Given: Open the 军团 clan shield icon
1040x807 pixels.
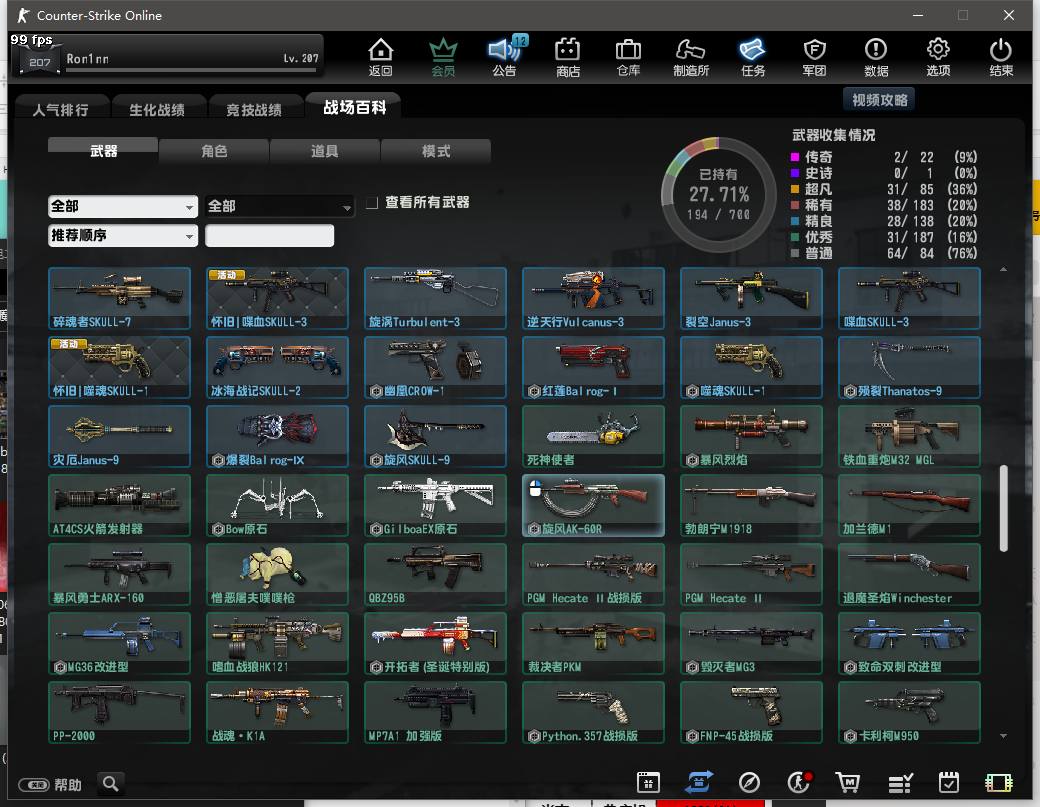Looking at the screenshot, I should click(x=814, y=56).
